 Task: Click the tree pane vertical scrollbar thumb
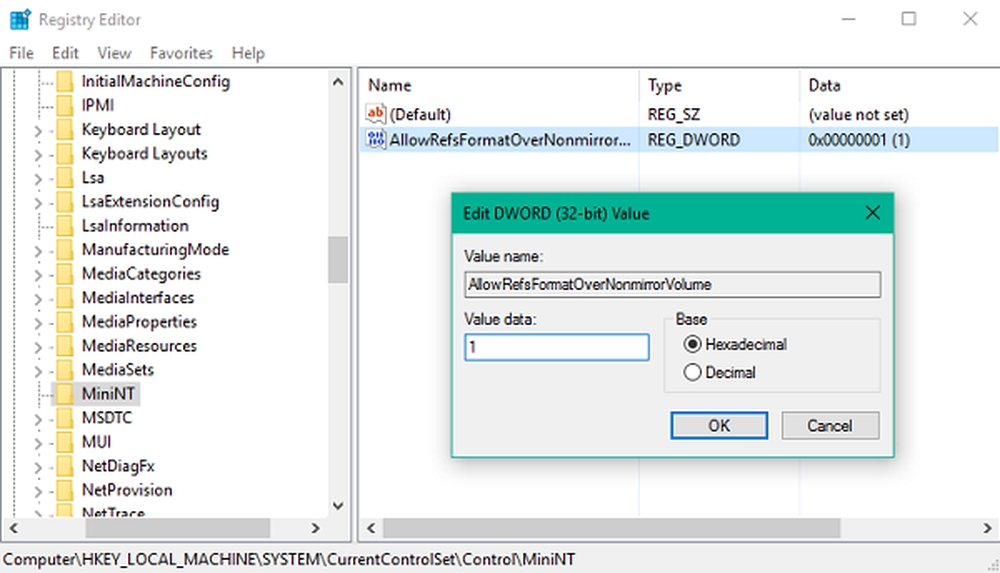coord(337,260)
